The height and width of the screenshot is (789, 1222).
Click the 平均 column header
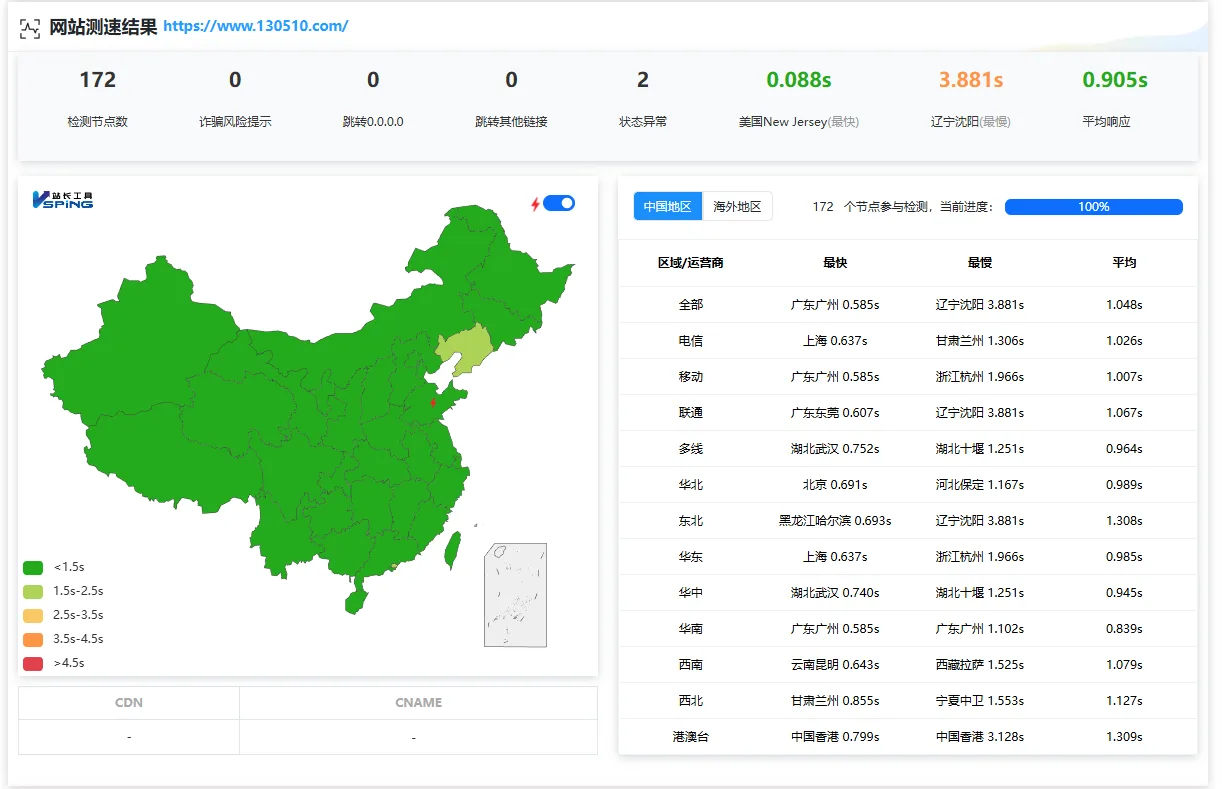coord(1124,263)
